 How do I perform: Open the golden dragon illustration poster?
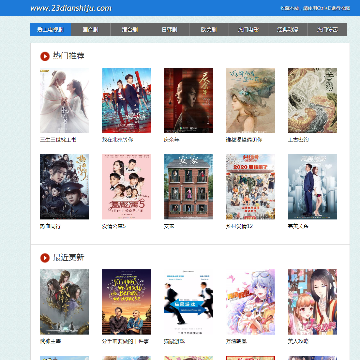[312, 100]
